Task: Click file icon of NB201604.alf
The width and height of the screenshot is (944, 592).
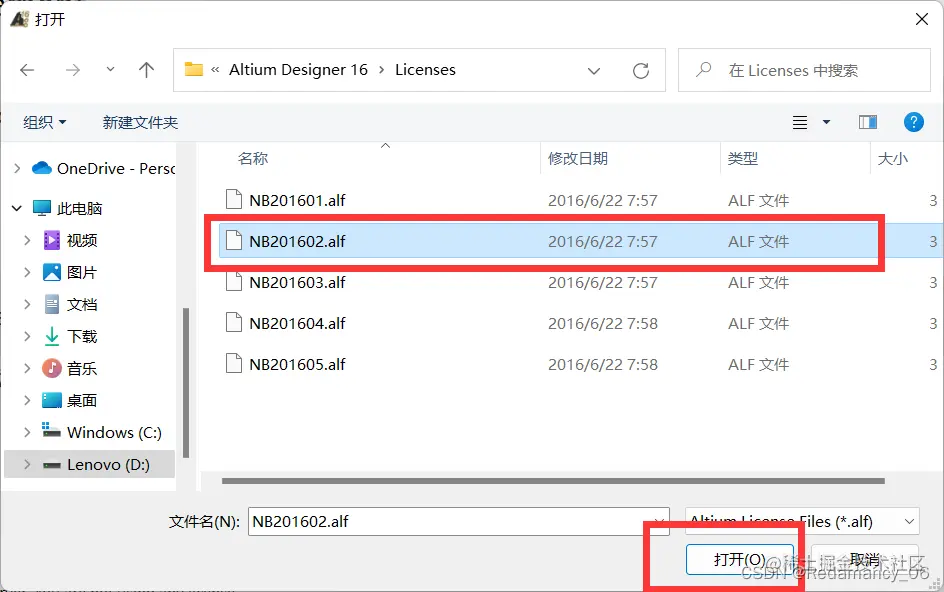Action: (234, 322)
